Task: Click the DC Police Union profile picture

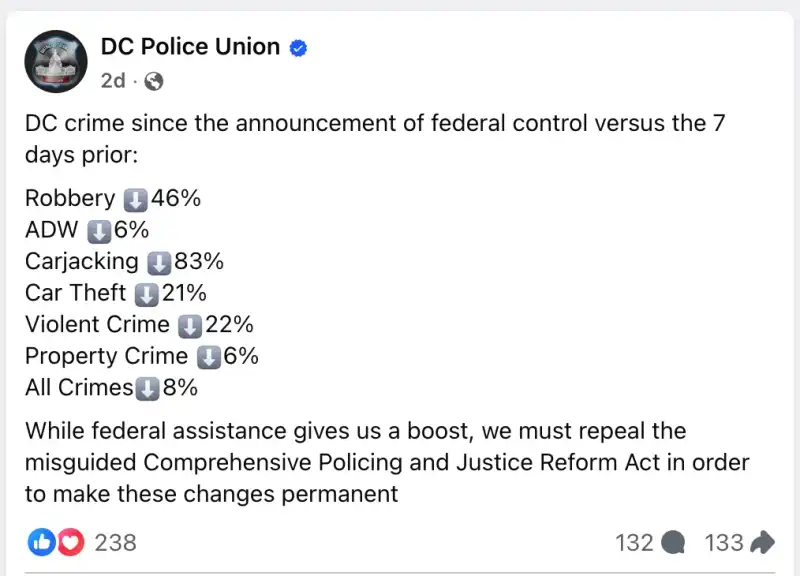Action: (55, 62)
